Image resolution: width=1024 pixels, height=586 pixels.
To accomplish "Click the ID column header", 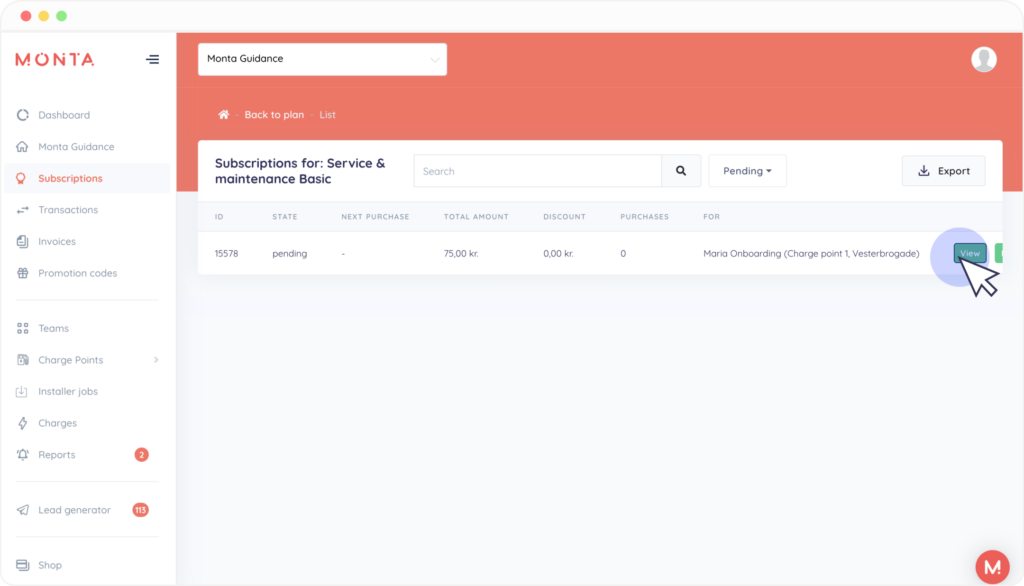I will pos(219,217).
